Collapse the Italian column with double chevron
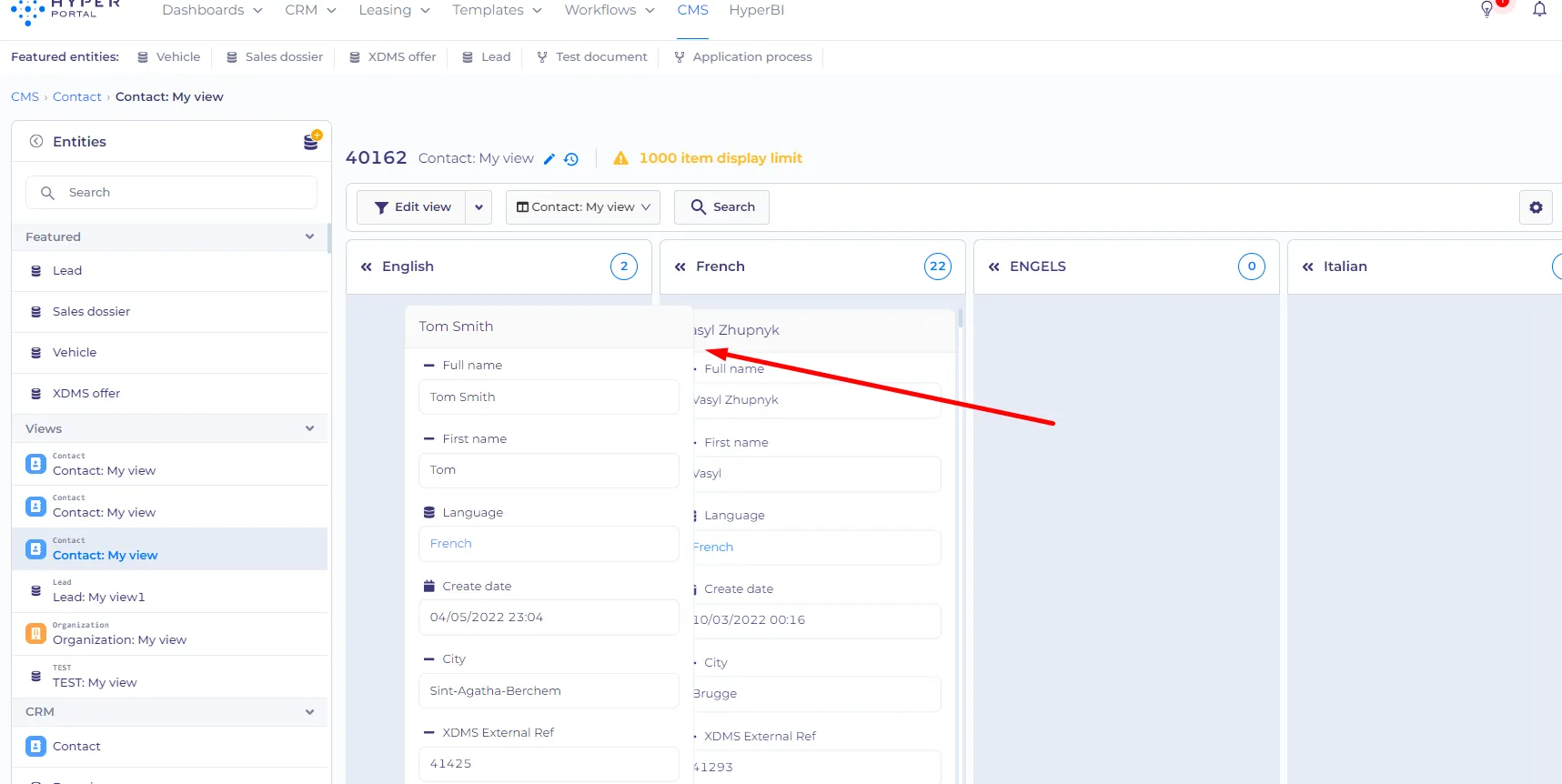This screenshot has height=784, width=1562. pos(1308,266)
